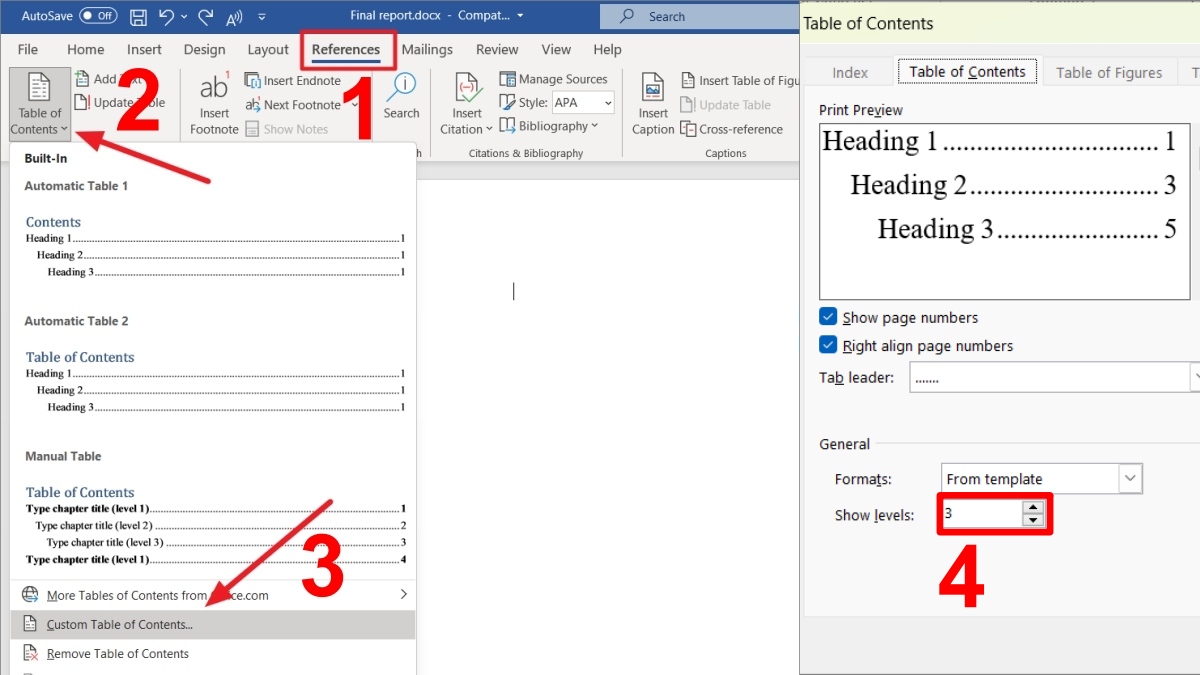Open the File menu tab
This screenshot has width=1200, height=675.
tap(28, 49)
